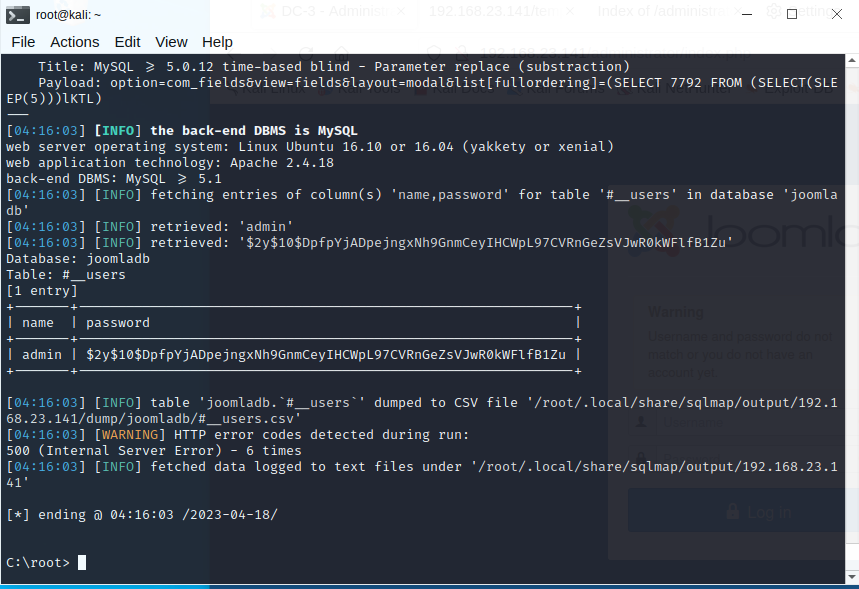Click the 'admin' value in table row
The height and width of the screenshot is (589, 859).
click(42, 355)
